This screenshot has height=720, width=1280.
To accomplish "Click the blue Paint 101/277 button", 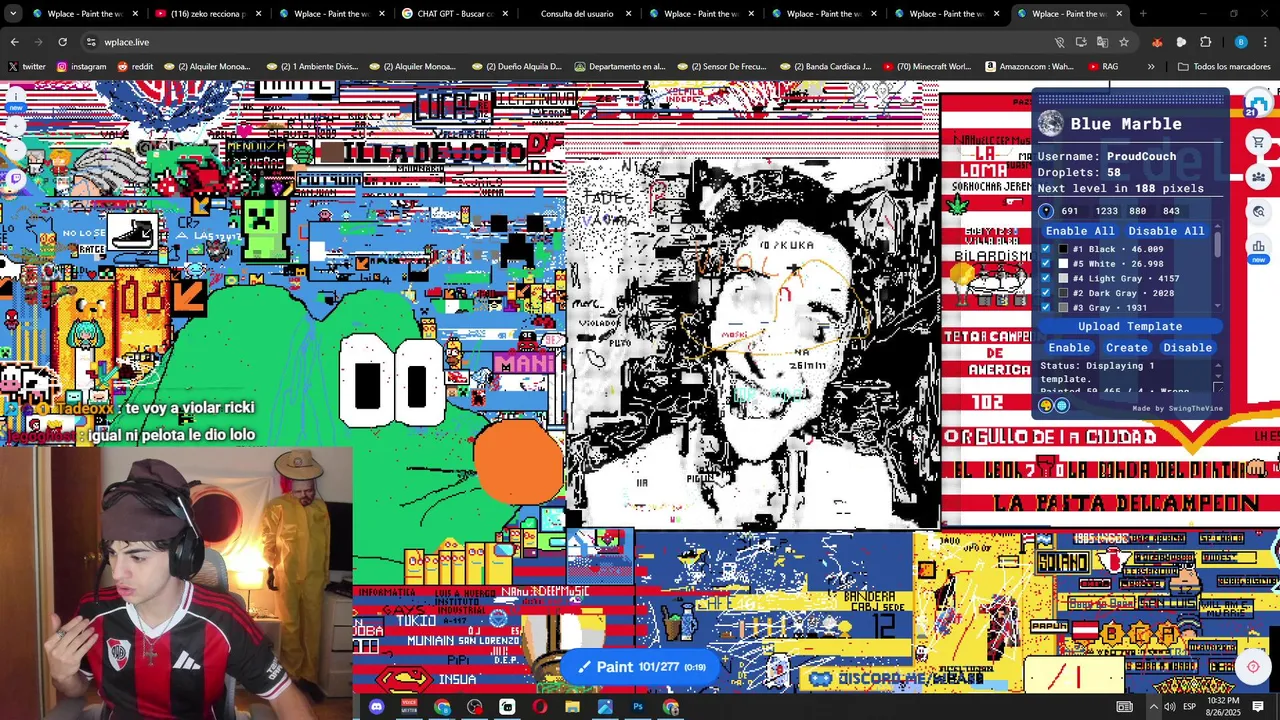I will tap(640, 667).
